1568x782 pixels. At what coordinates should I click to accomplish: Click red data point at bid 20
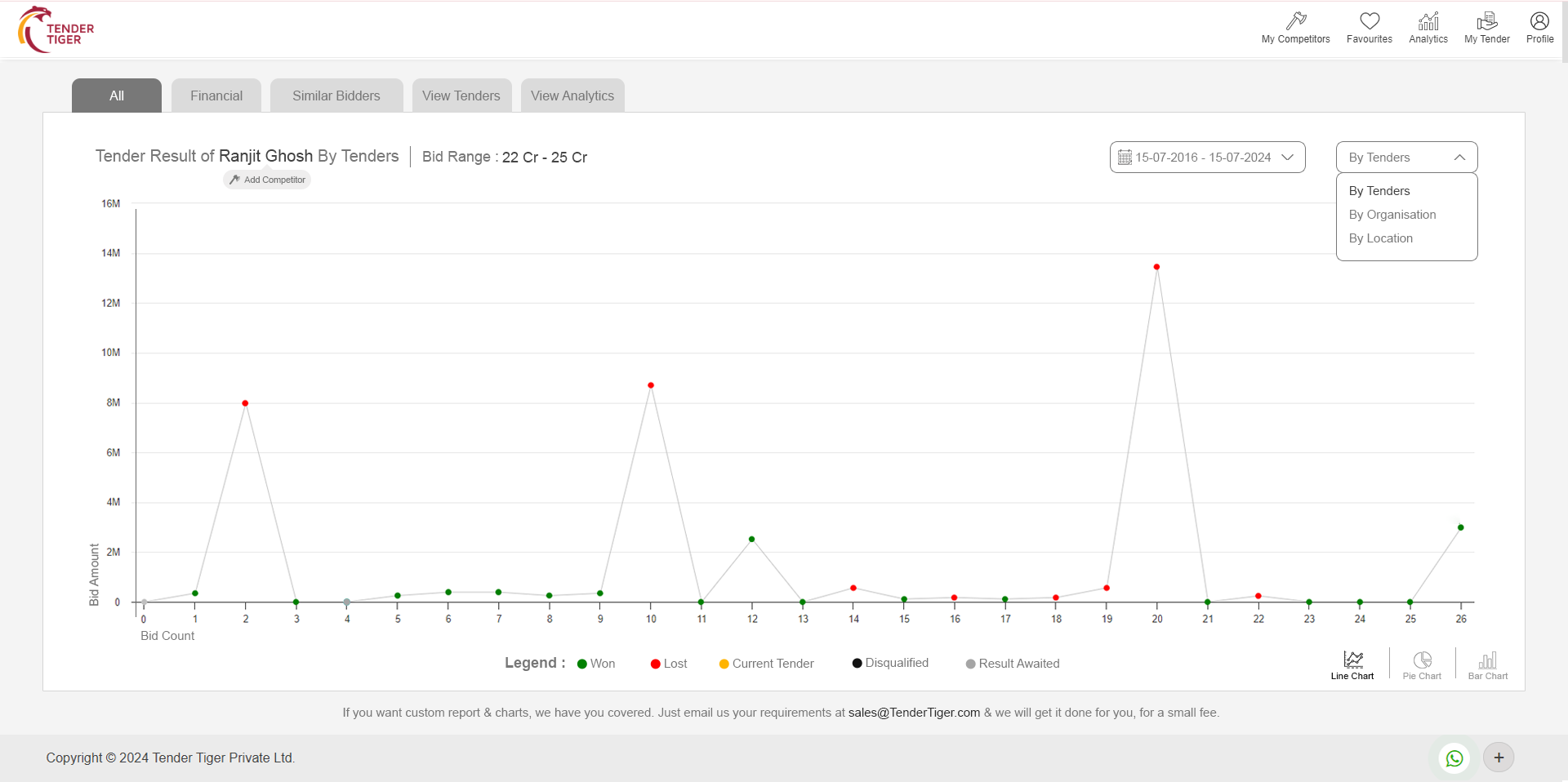(x=1156, y=267)
